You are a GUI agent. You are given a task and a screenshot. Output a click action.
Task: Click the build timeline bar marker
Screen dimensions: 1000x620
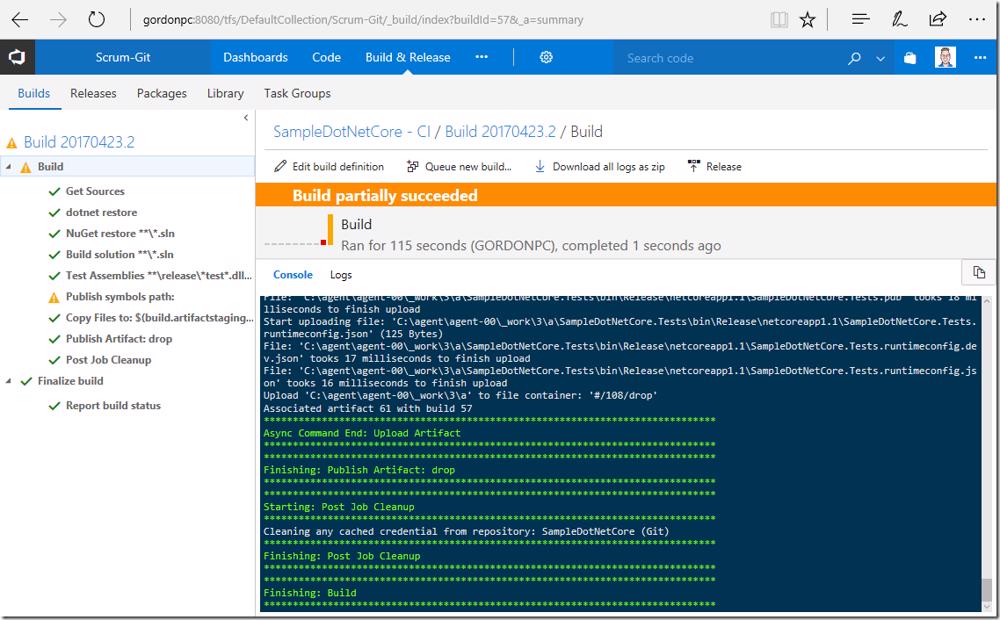(330, 230)
